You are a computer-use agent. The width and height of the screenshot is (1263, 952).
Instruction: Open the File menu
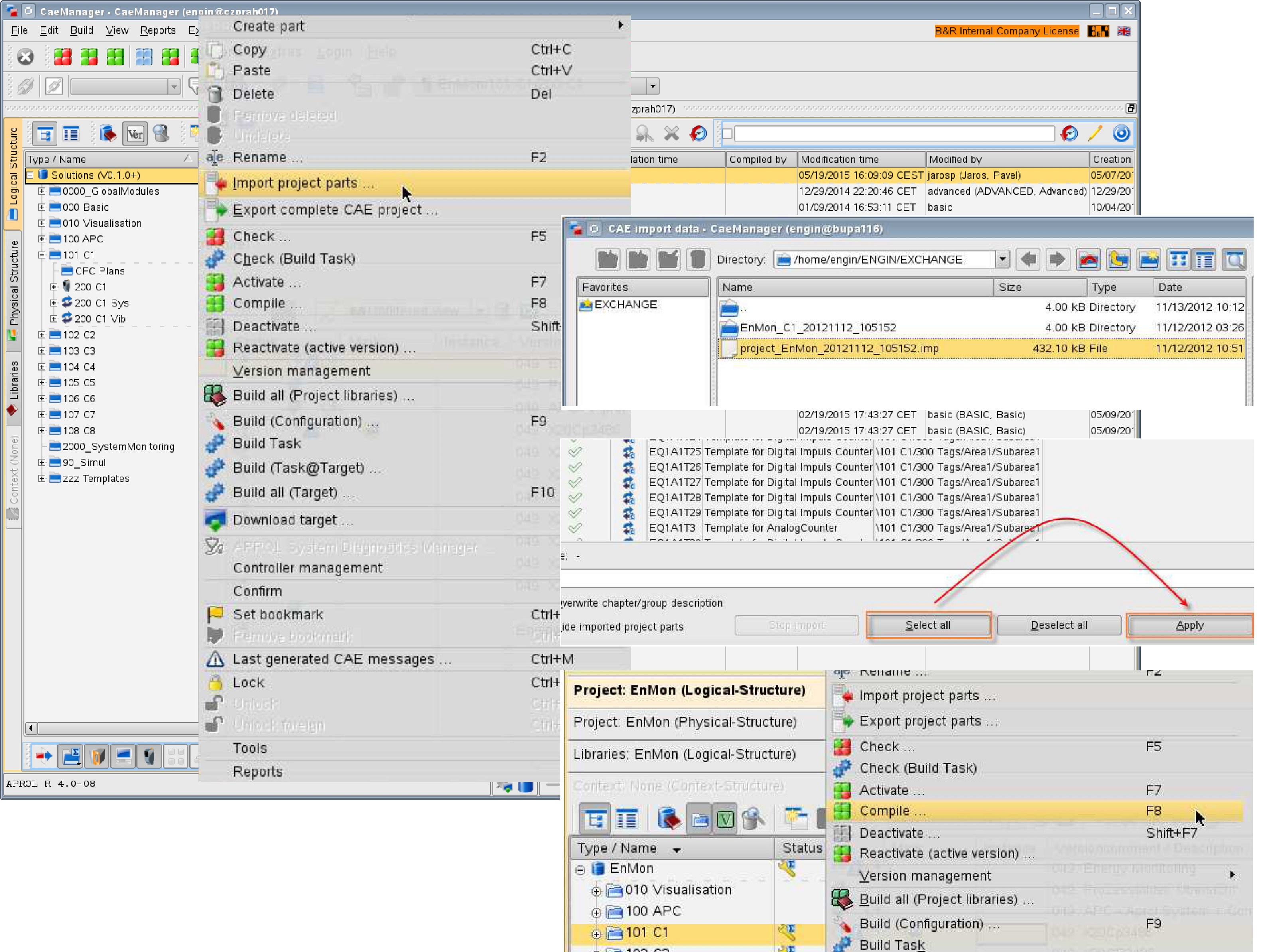pos(19,30)
